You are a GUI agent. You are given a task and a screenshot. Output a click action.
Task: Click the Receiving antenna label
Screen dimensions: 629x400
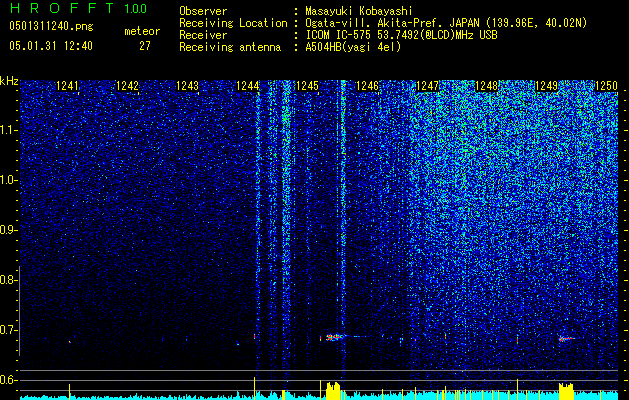230,47
